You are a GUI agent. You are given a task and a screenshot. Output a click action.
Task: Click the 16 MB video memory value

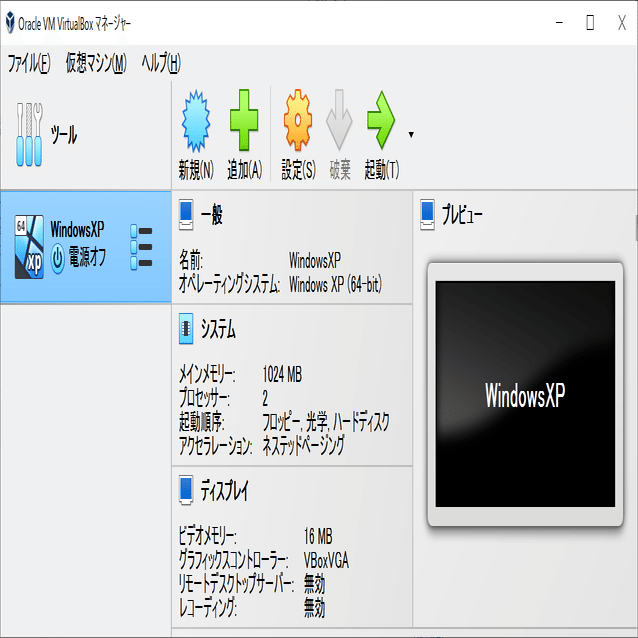tap(318, 536)
